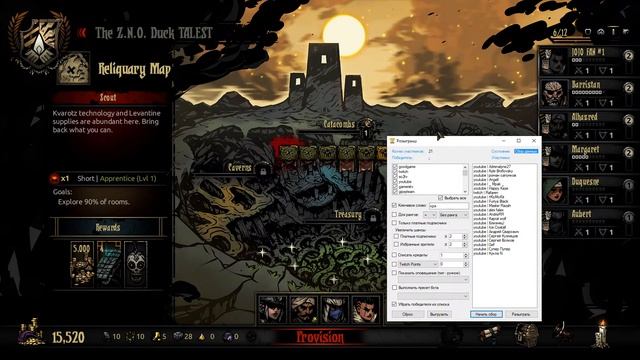The image size is (640, 360).
Task: Inspect the 5,000 gold reward
Action: pos(82,264)
